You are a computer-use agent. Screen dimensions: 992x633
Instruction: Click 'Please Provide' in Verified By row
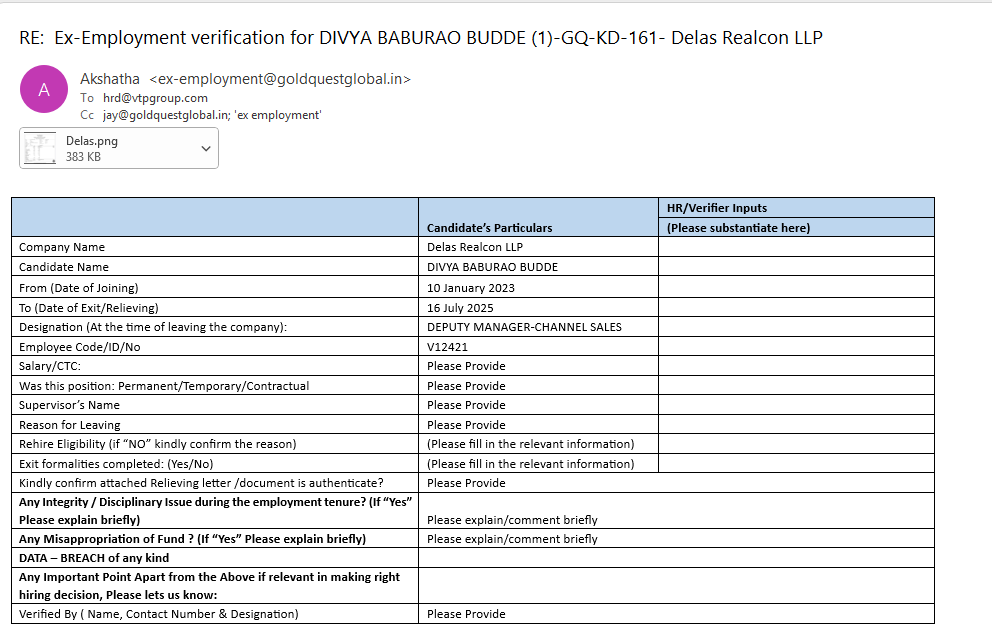[466, 614]
